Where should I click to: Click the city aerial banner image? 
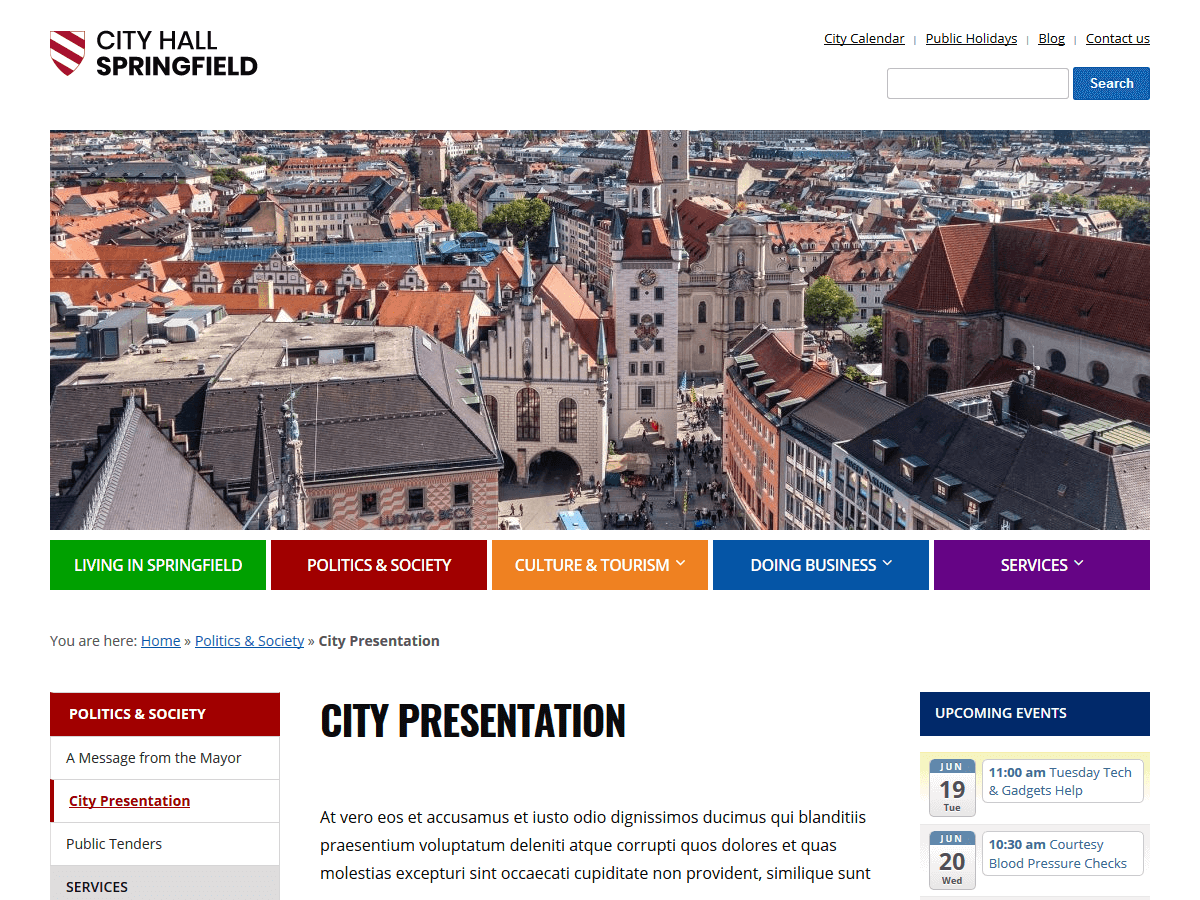600,330
